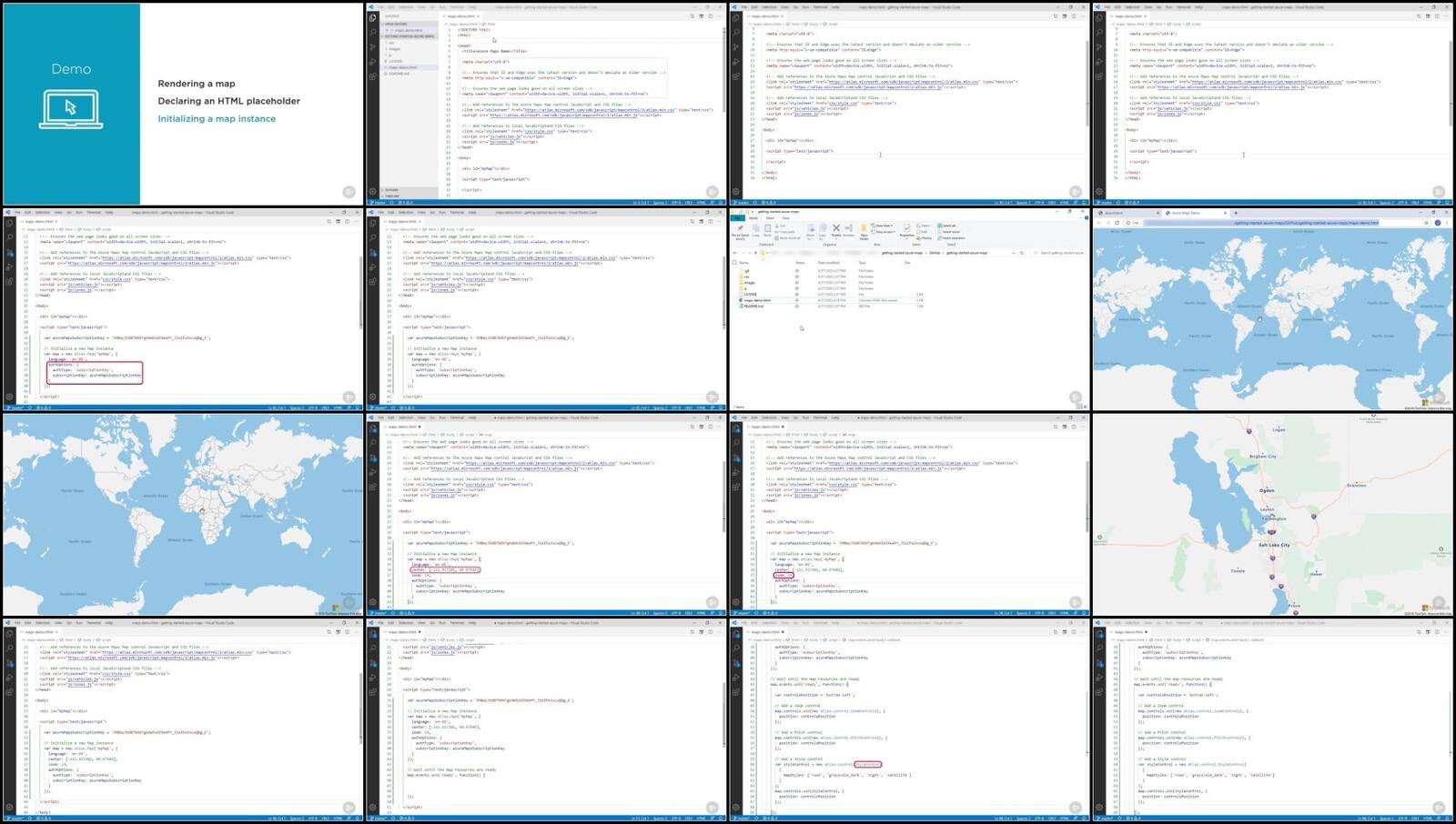1456x824 pixels.
Task: Click the bookmark star in Chrome address bar
Action: click(1426, 223)
